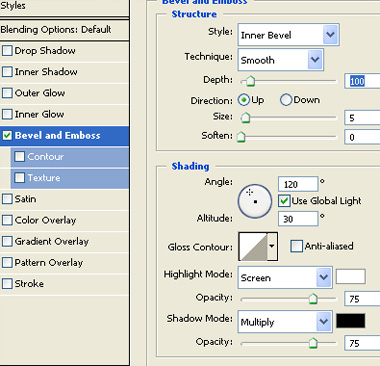Open the Texture sub-item label
This screenshot has width=380, height=366.
click(x=44, y=178)
